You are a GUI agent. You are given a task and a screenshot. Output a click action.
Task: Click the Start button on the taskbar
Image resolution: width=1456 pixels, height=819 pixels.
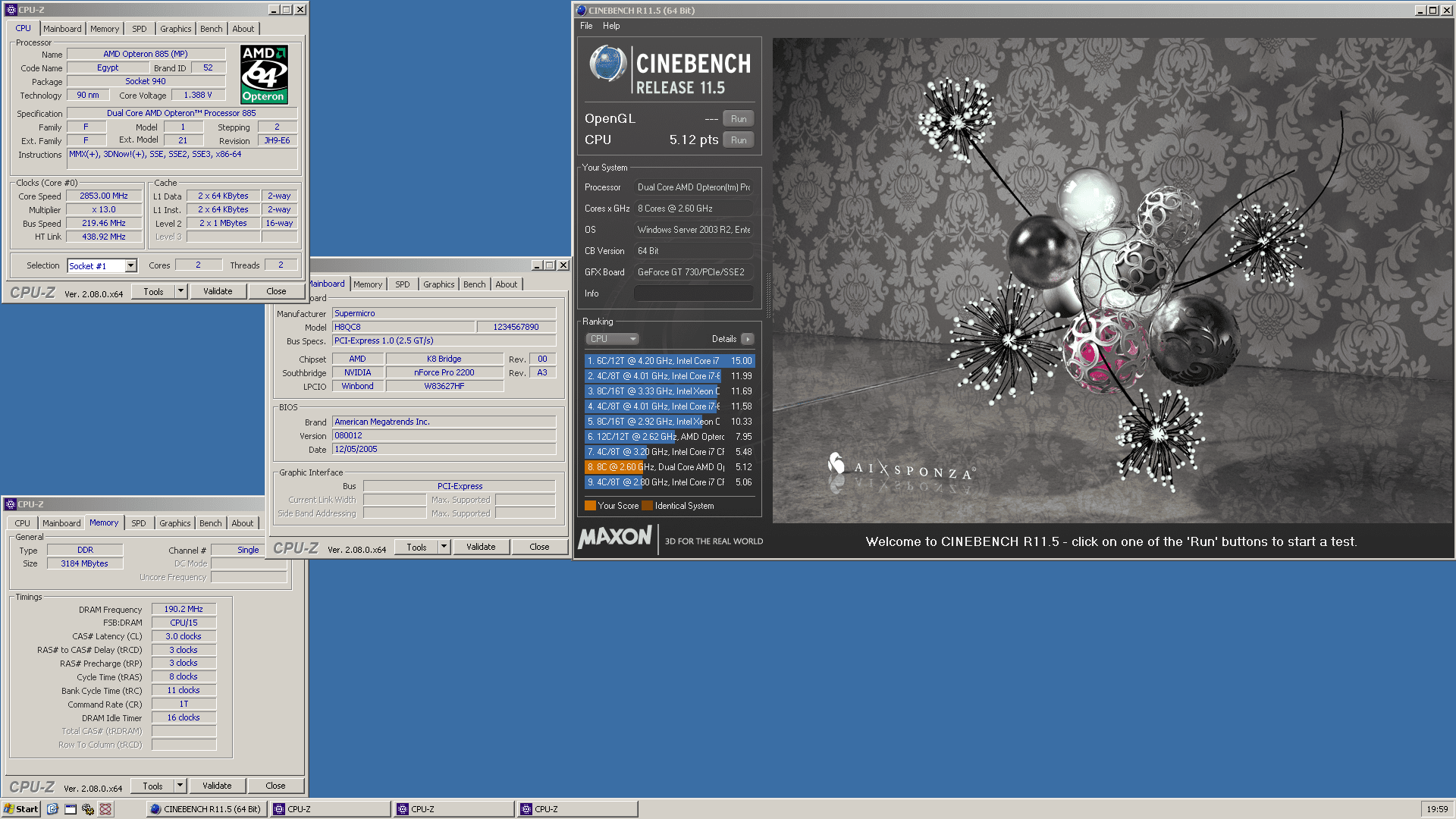click(x=21, y=809)
